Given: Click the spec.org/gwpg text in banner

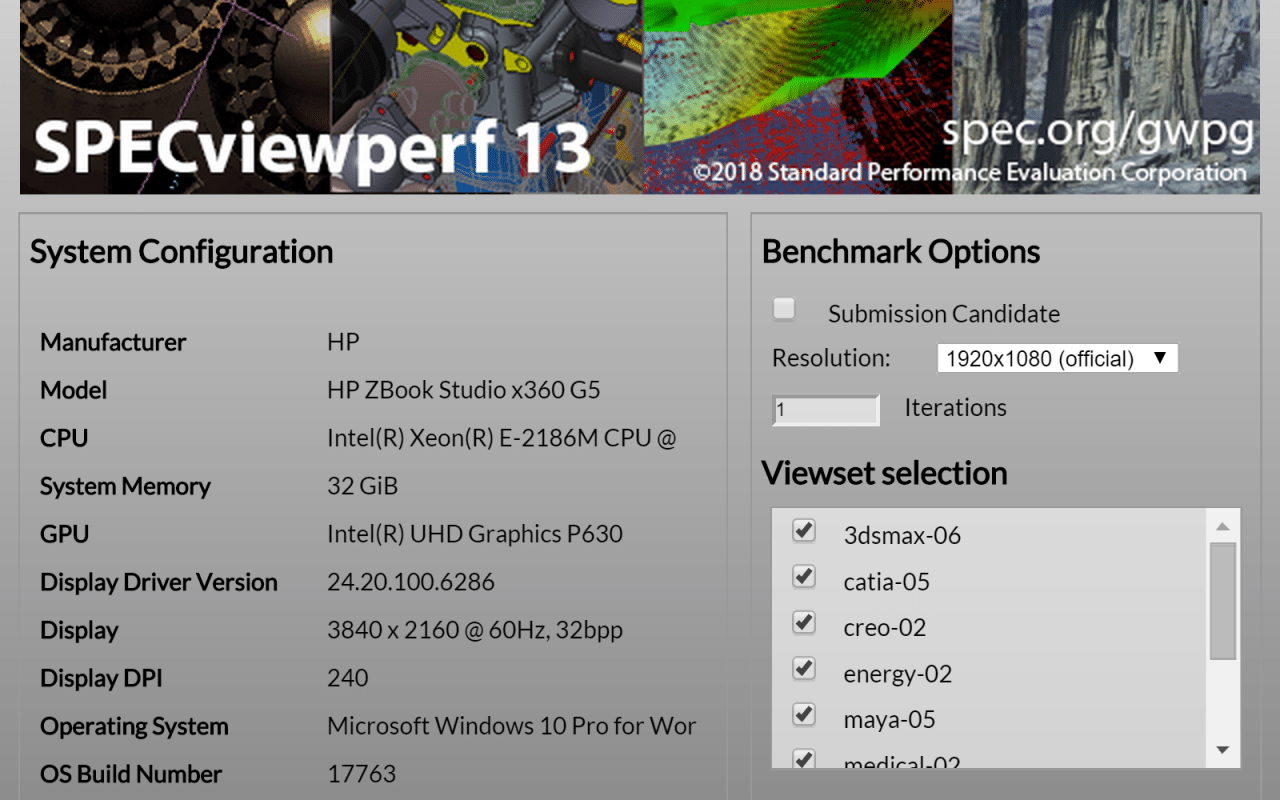Looking at the screenshot, I should tap(1097, 131).
